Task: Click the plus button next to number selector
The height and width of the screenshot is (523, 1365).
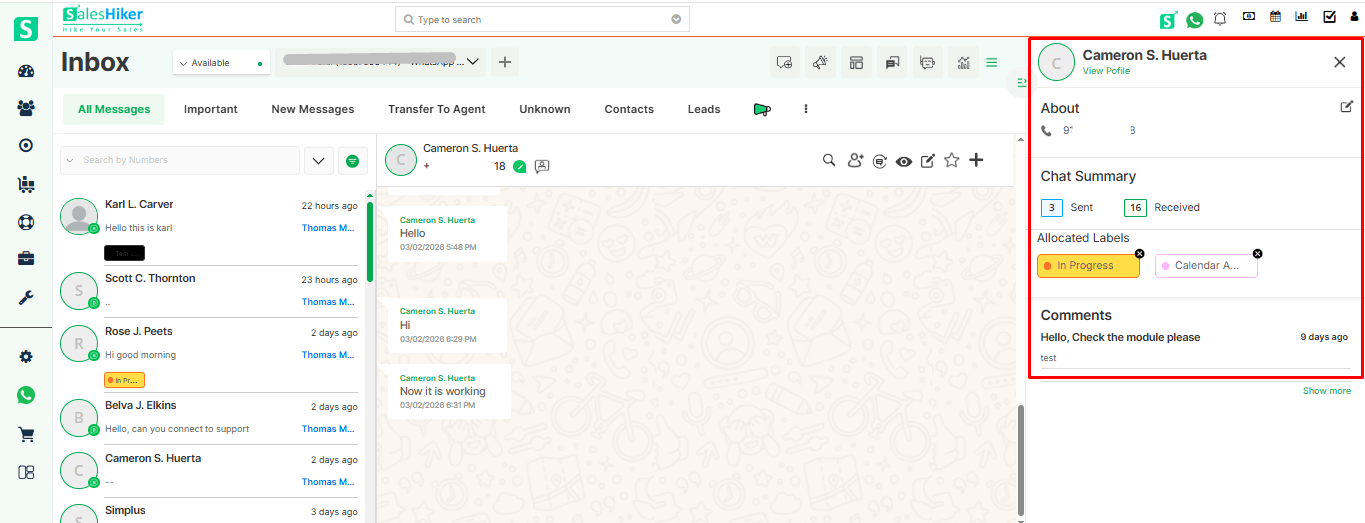Action: click(x=505, y=62)
